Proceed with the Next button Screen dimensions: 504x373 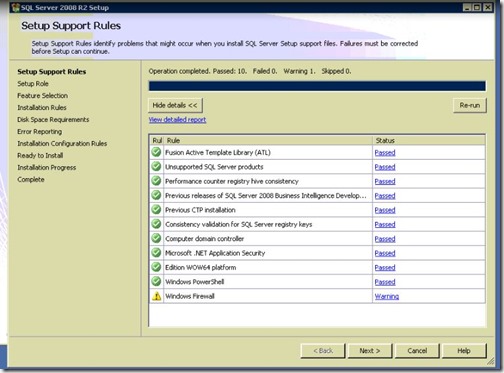click(370, 351)
